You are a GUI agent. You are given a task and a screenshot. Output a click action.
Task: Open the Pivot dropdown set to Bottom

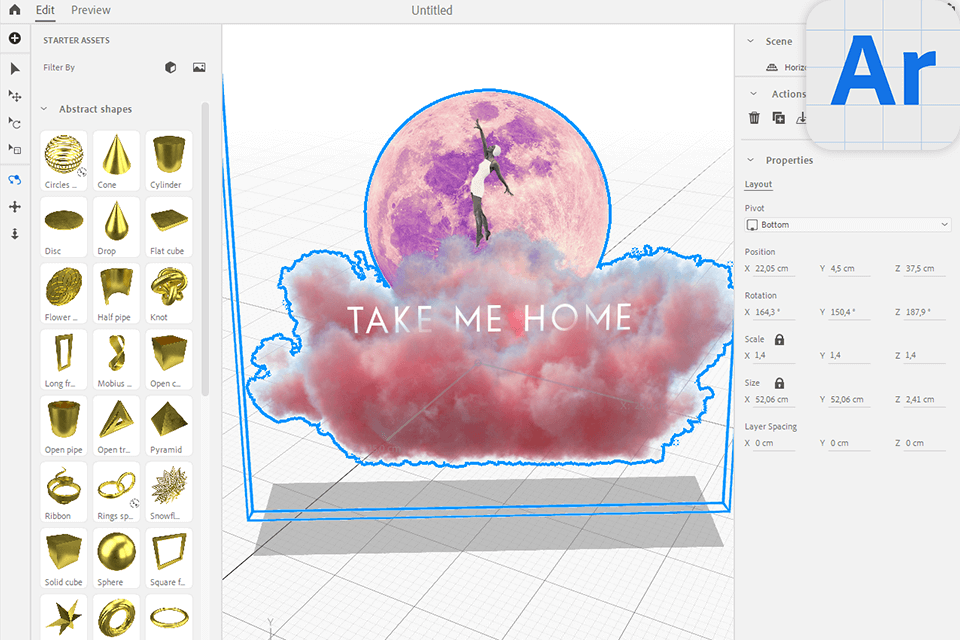848,225
